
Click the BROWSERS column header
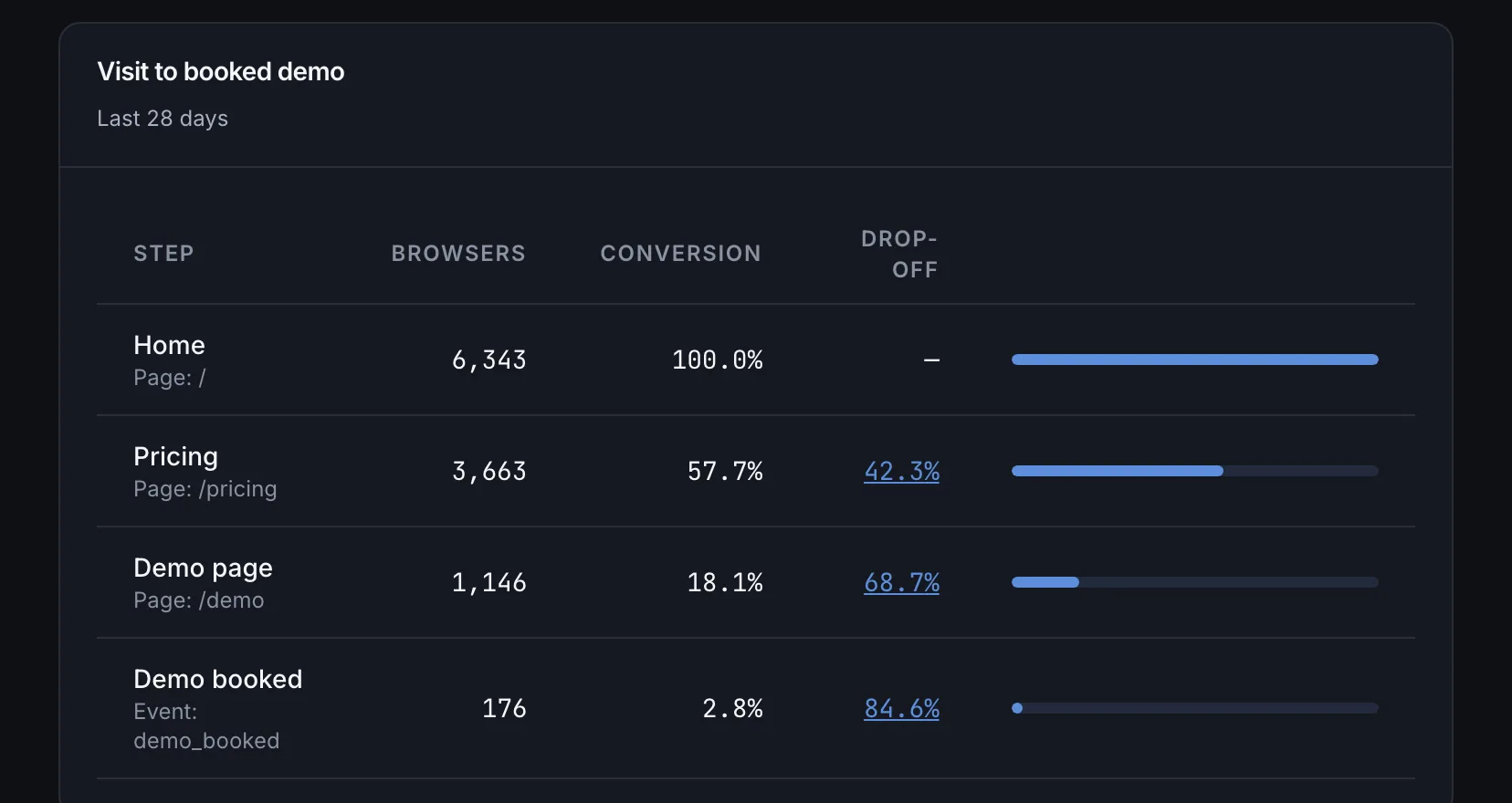click(x=458, y=253)
